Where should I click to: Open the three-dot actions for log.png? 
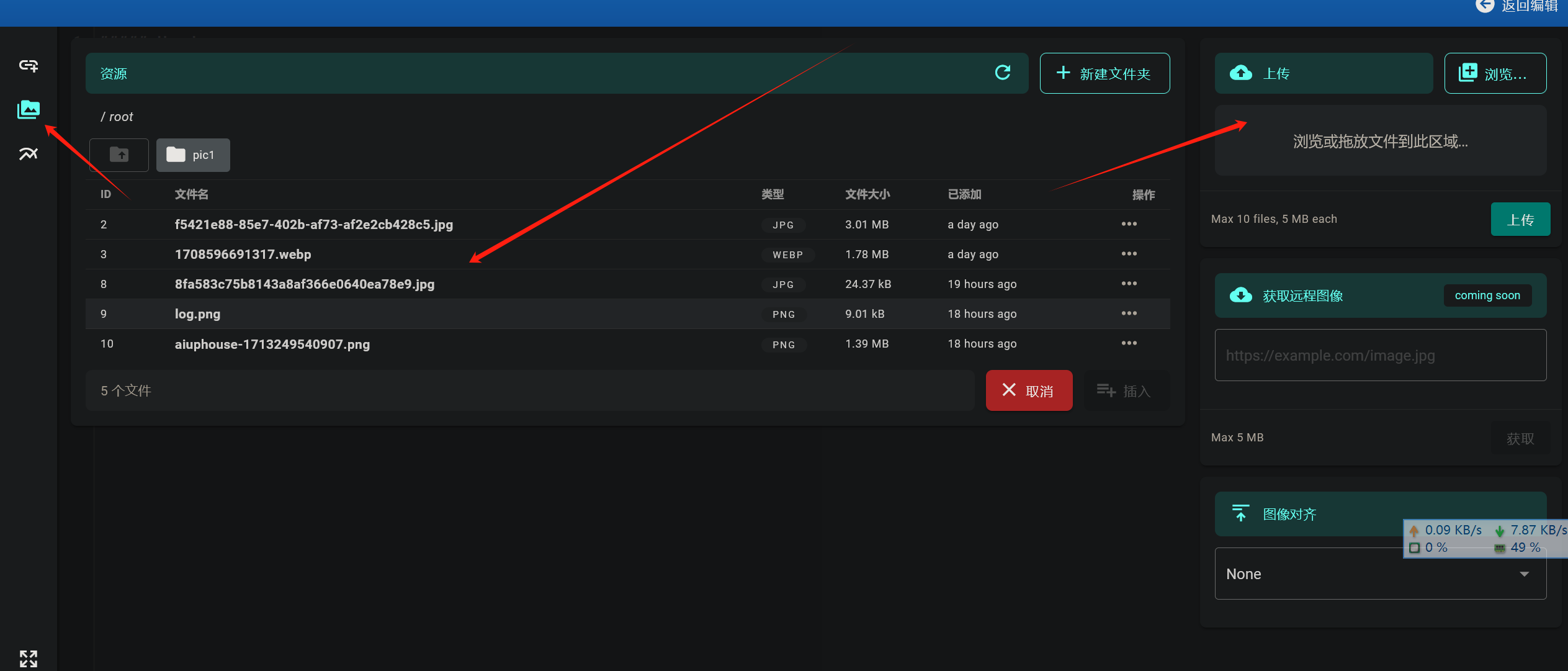[x=1129, y=313]
